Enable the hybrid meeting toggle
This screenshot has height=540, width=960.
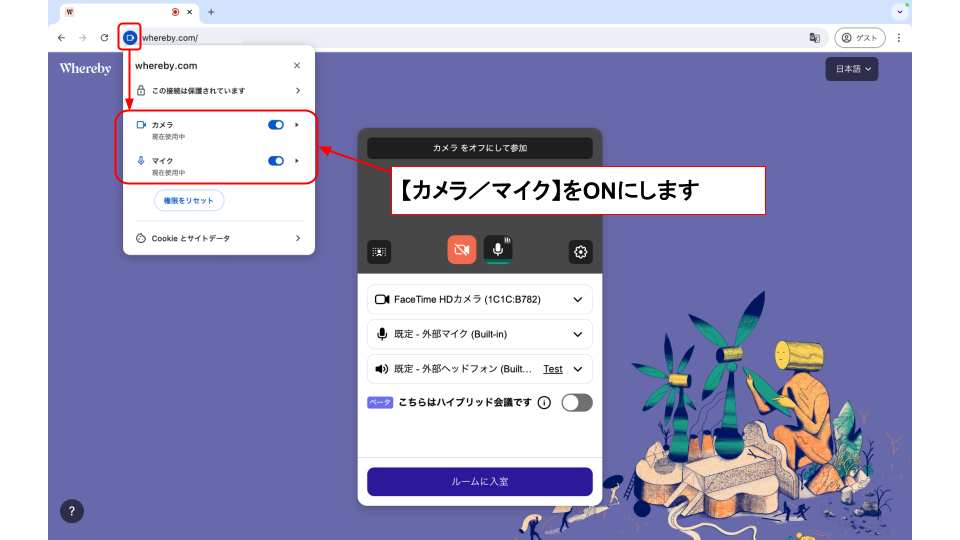point(577,403)
